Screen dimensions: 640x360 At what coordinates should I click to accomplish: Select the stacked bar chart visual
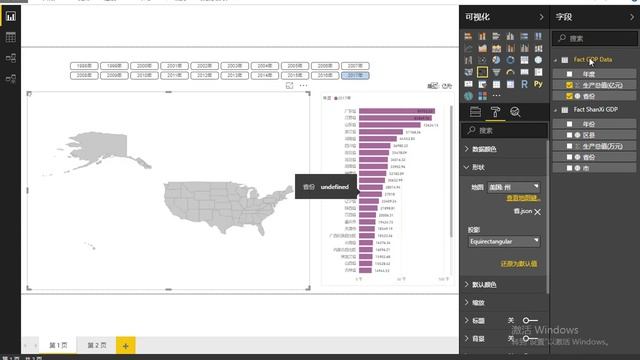(468, 36)
